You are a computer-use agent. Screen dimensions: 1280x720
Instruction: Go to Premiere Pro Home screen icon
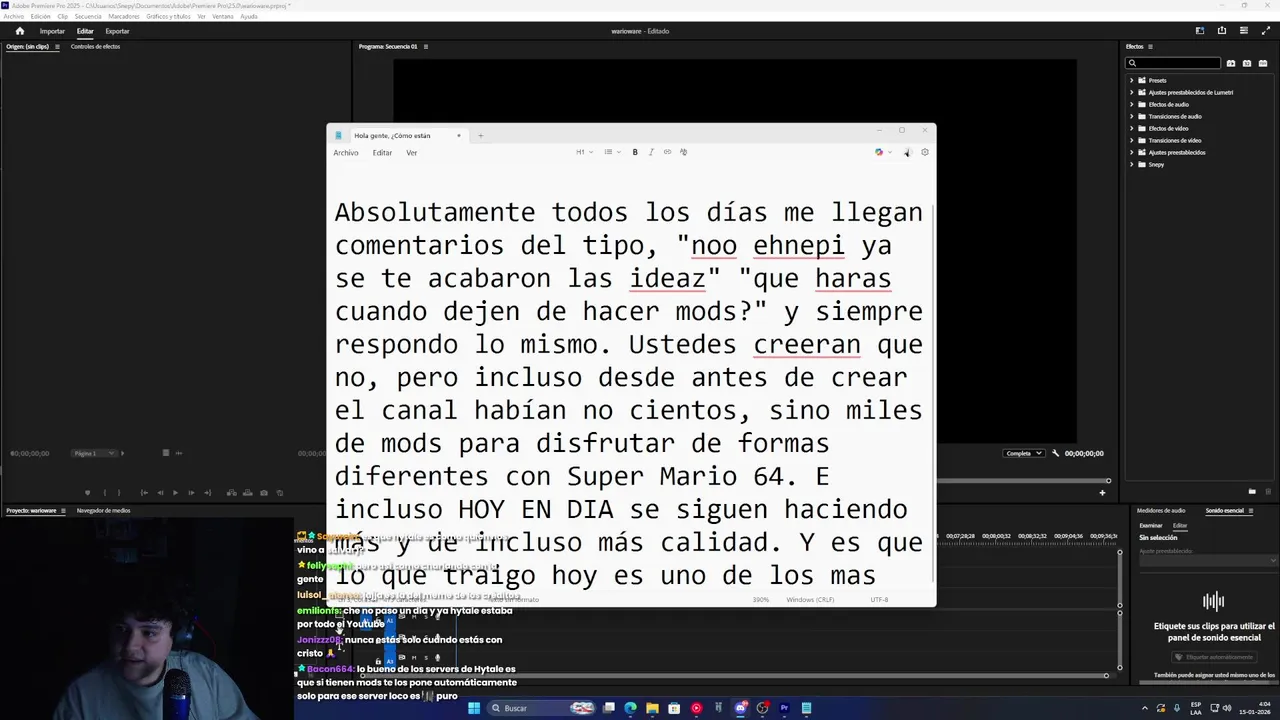[19, 31]
